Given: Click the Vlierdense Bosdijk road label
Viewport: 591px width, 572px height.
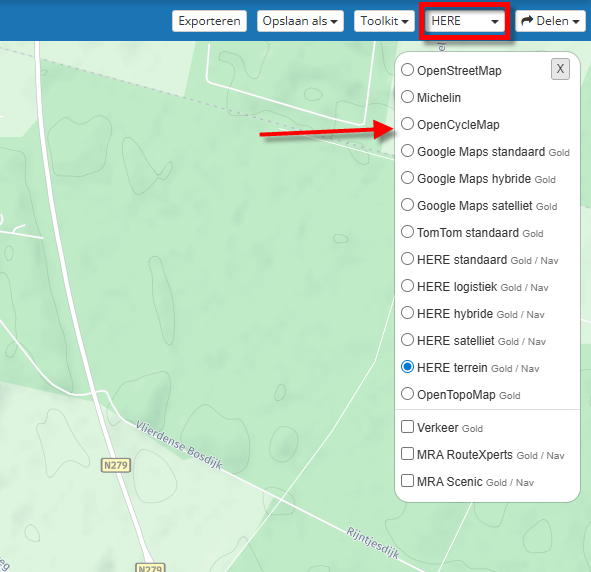Looking at the screenshot, I should (179, 445).
